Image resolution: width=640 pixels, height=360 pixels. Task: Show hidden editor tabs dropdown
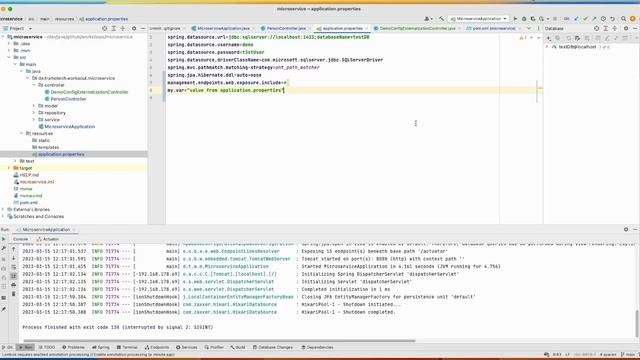point(529,29)
